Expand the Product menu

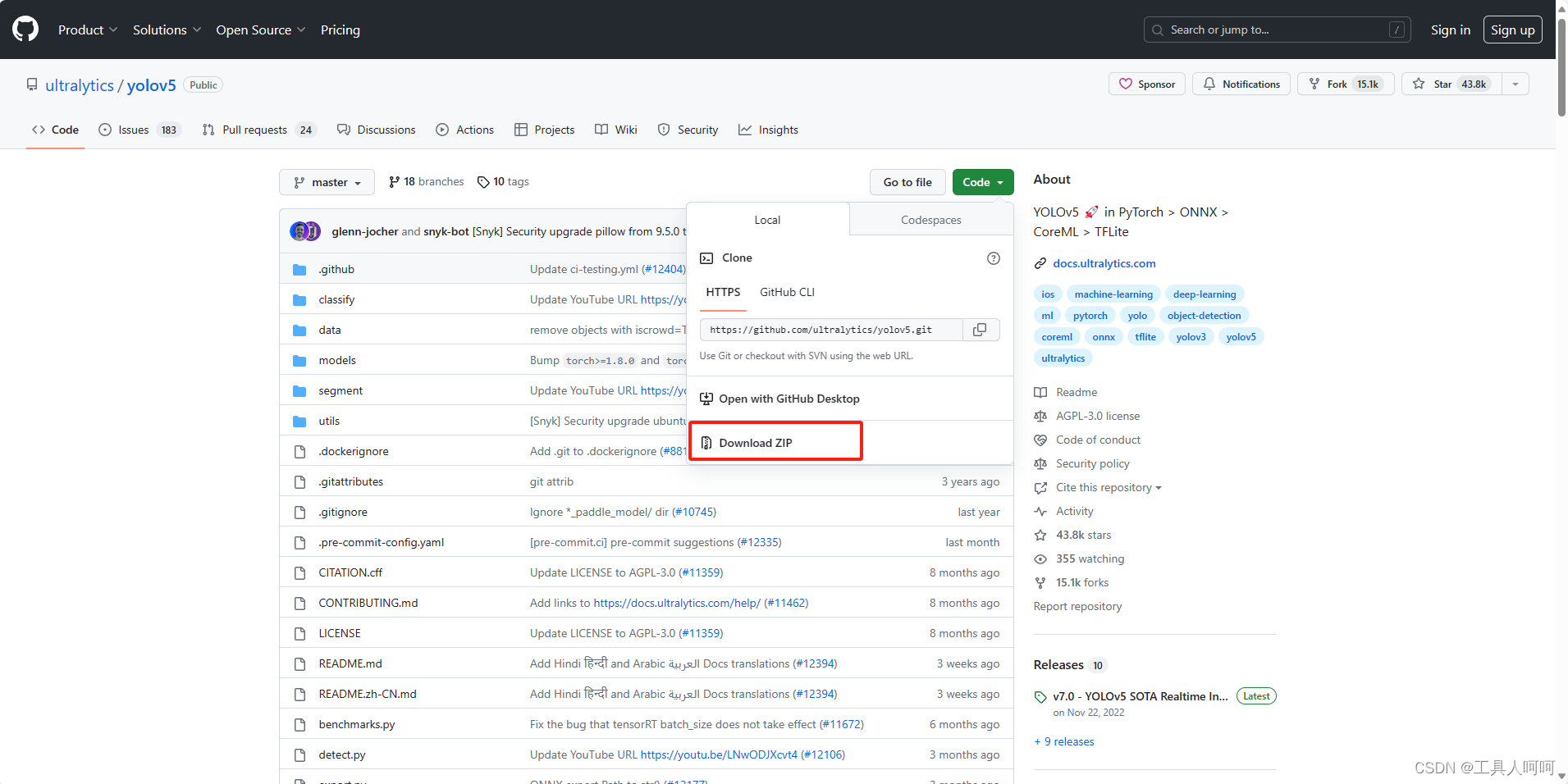[x=88, y=30]
